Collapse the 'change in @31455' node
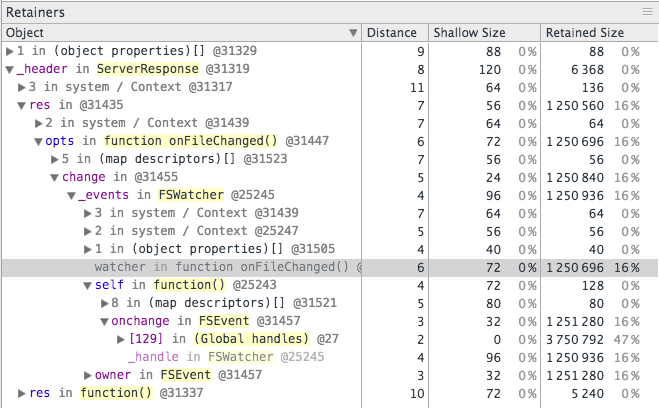 point(55,178)
